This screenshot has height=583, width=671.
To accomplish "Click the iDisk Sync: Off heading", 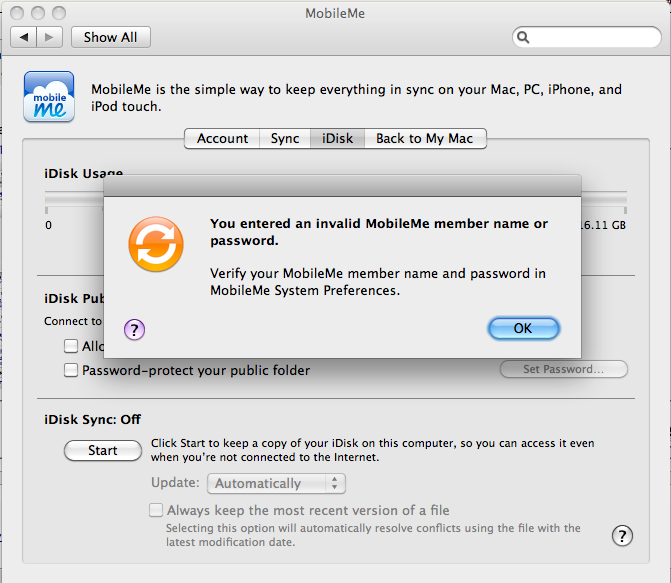I will 92,419.
